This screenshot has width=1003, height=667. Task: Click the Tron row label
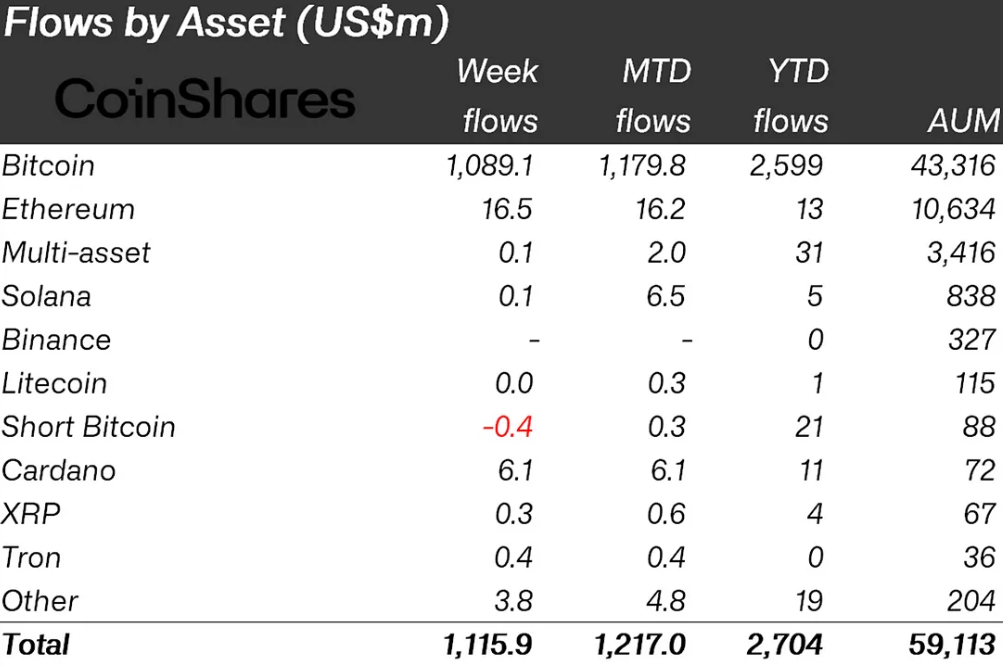(32, 557)
